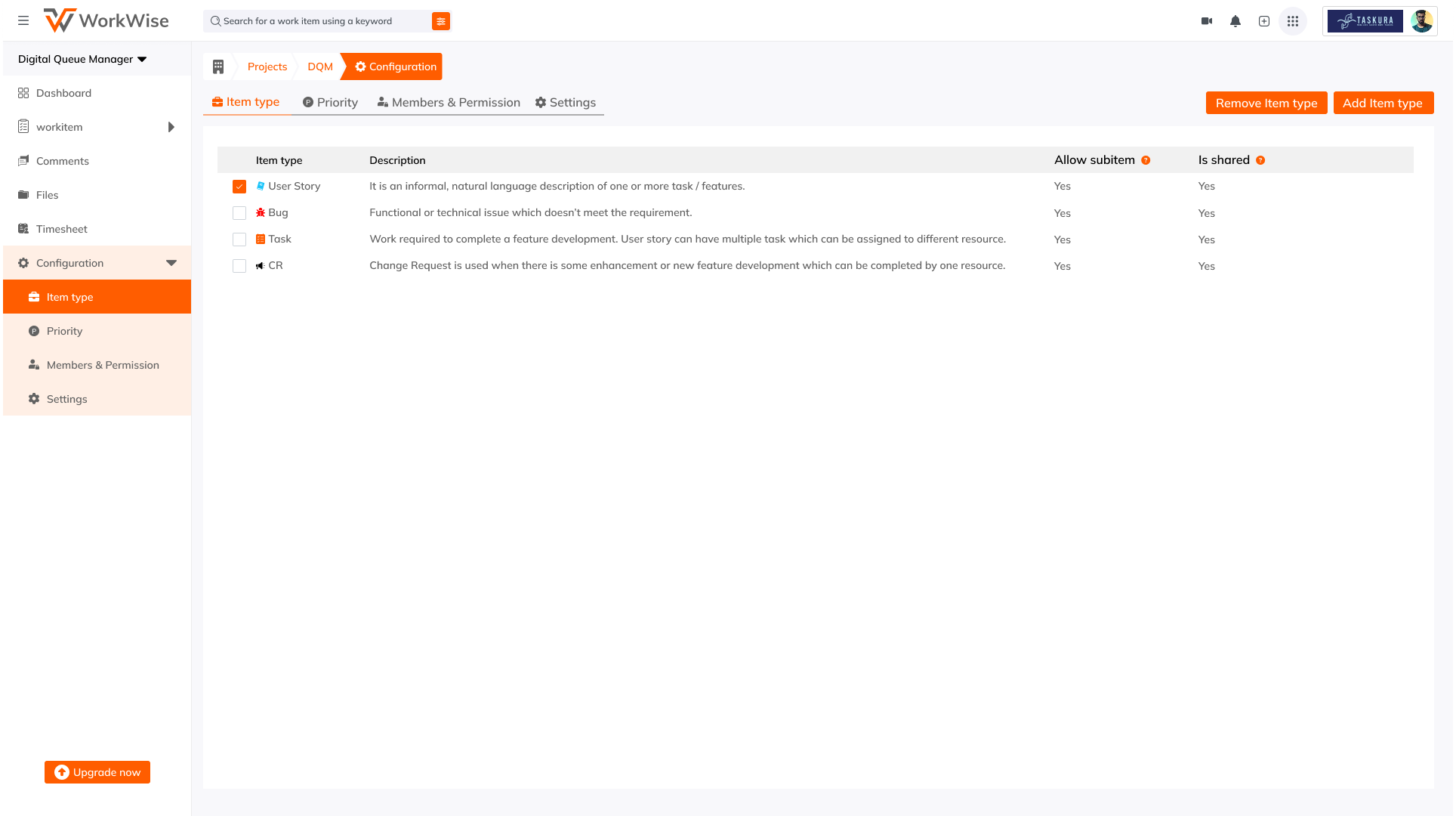Click Remove Item type button

point(1266,104)
